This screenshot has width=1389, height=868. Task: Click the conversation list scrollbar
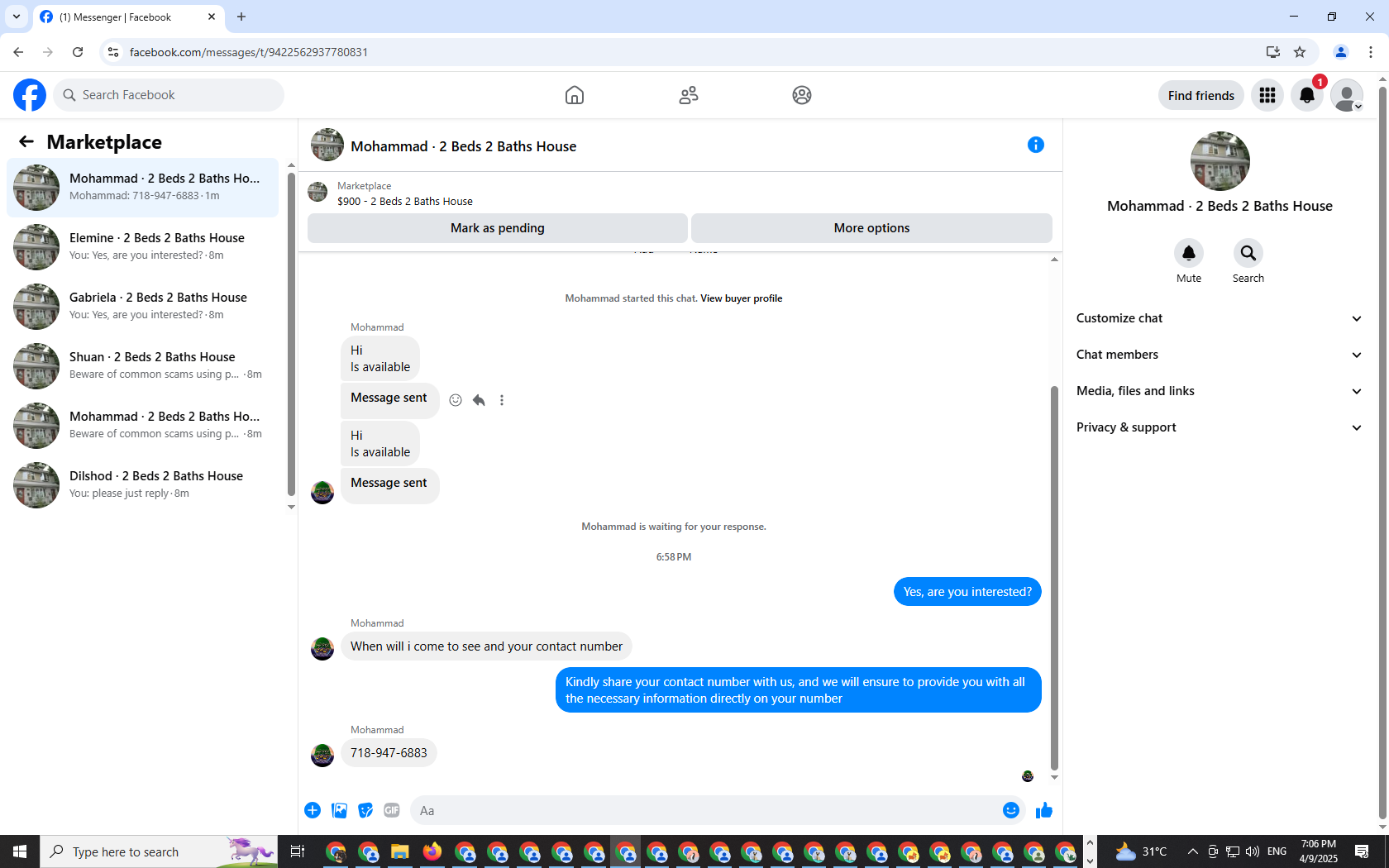pos(291,333)
